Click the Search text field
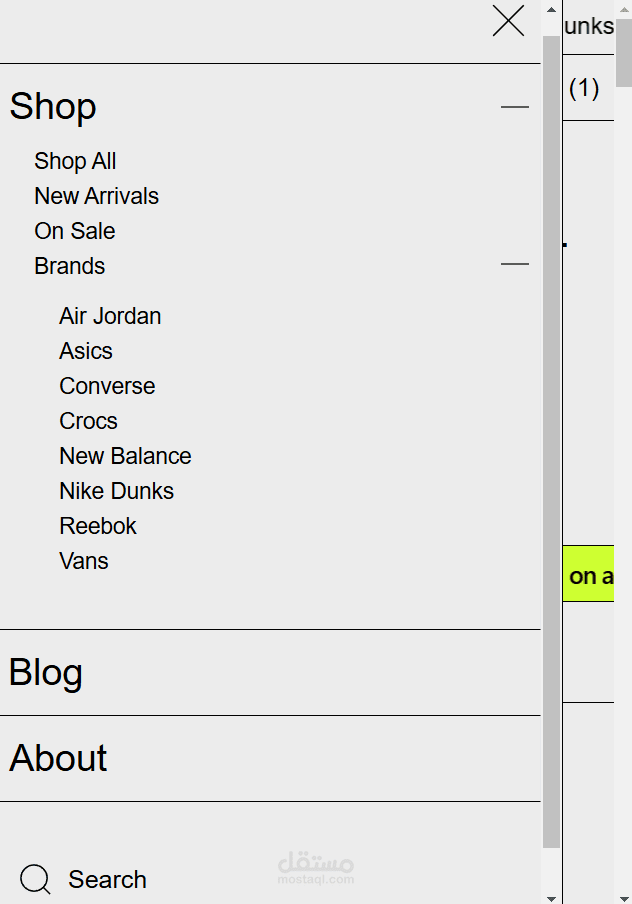This screenshot has width=632, height=904. coord(107,880)
